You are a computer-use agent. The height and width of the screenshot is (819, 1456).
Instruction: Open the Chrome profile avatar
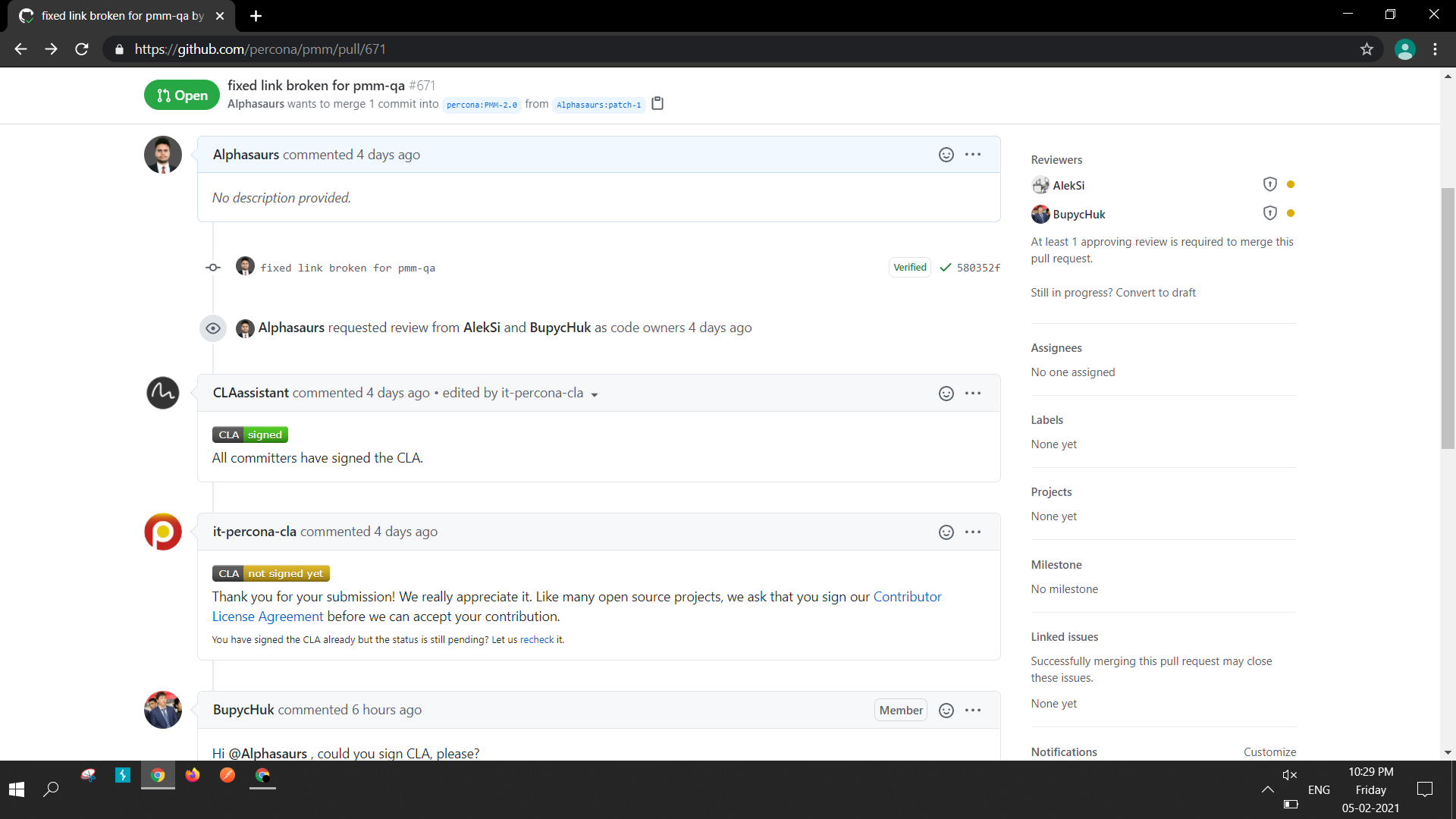[1405, 49]
